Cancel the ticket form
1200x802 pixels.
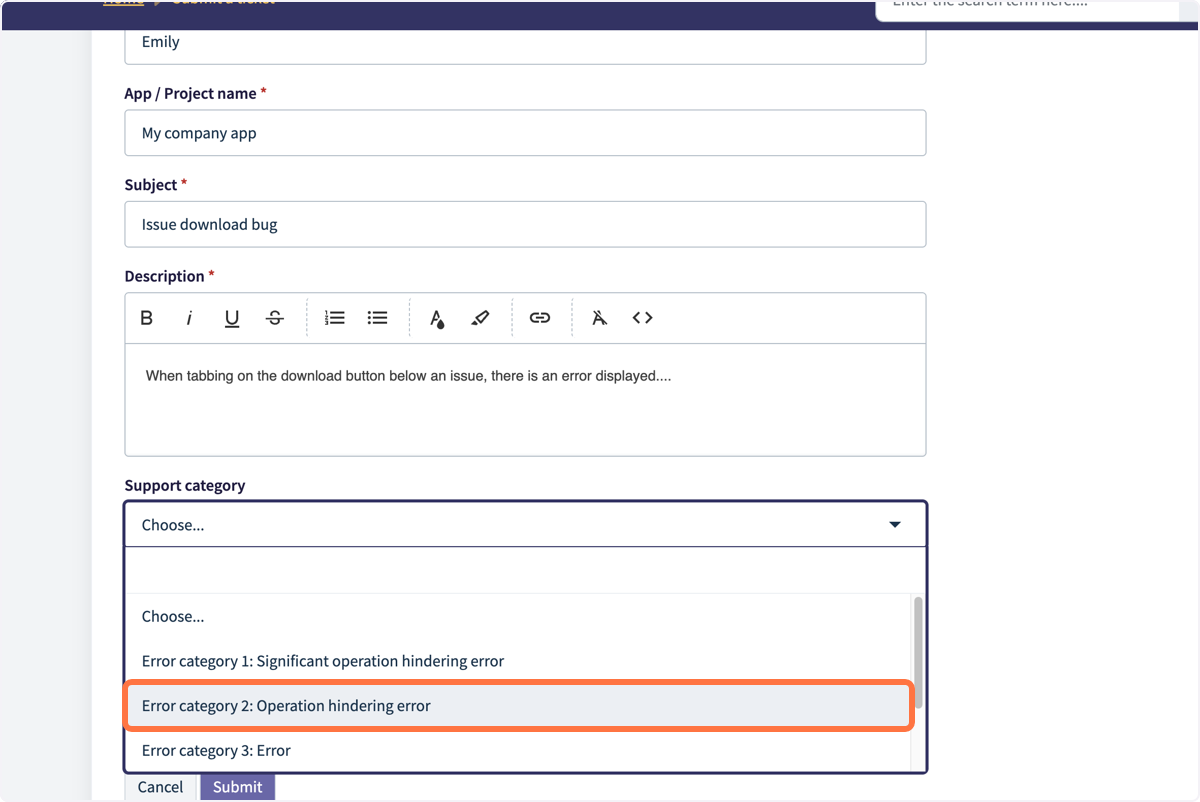[x=160, y=787]
